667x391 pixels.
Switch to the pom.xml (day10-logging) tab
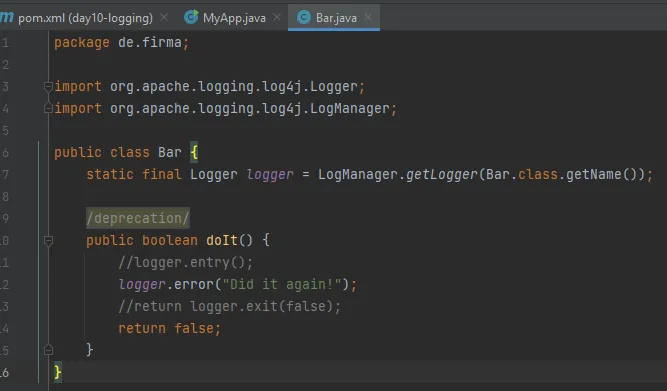coord(86,18)
